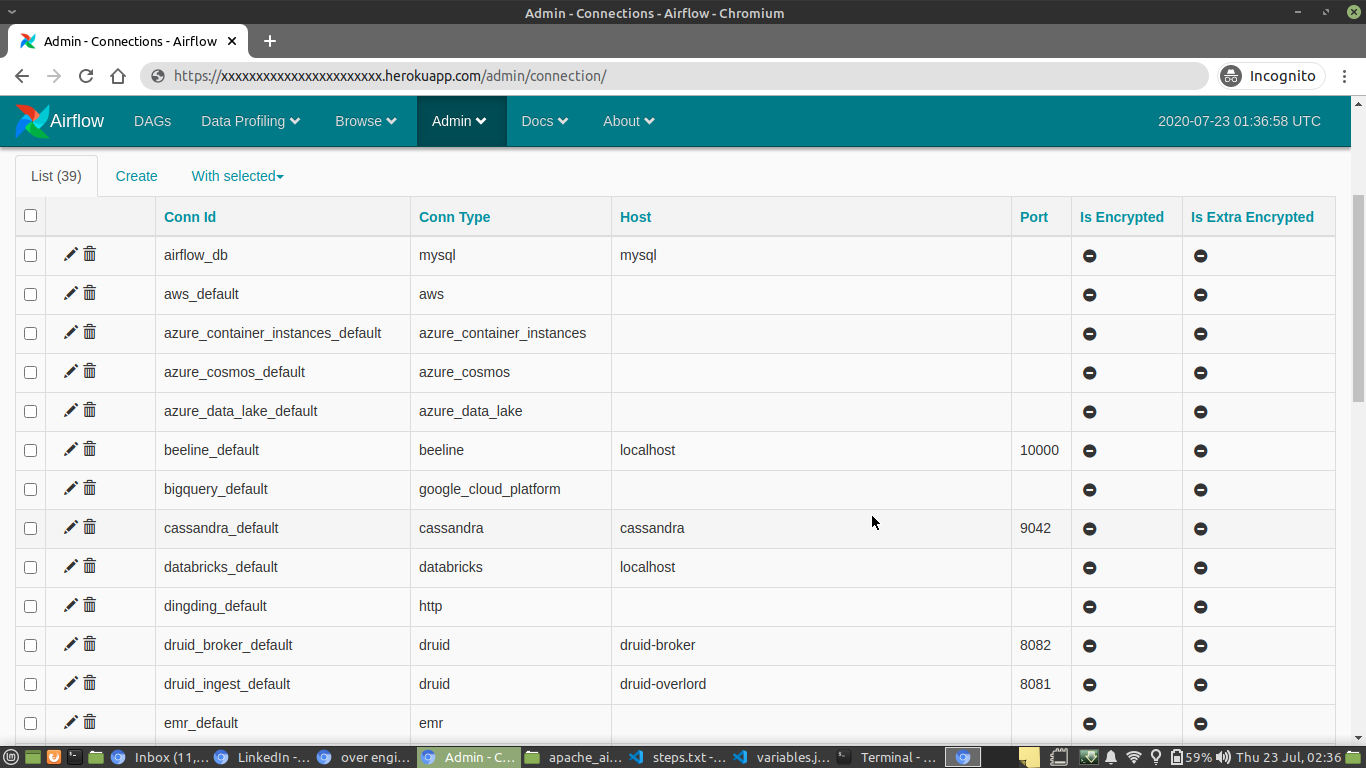This screenshot has height=768, width=1366.
Task: Edit databricks_default connection
Action: click(71, 566)
